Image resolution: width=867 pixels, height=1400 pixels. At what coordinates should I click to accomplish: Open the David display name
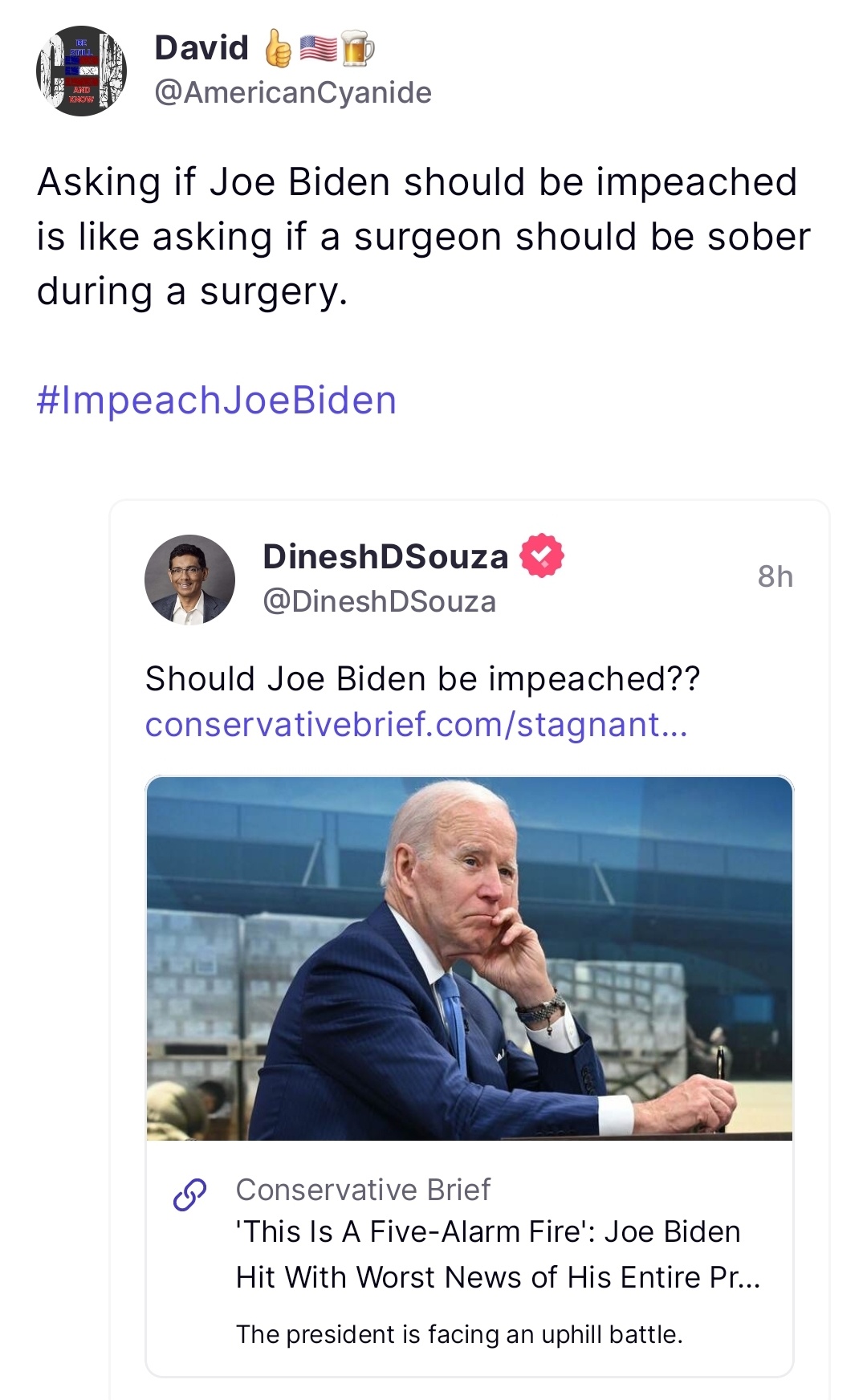point(201,48)
